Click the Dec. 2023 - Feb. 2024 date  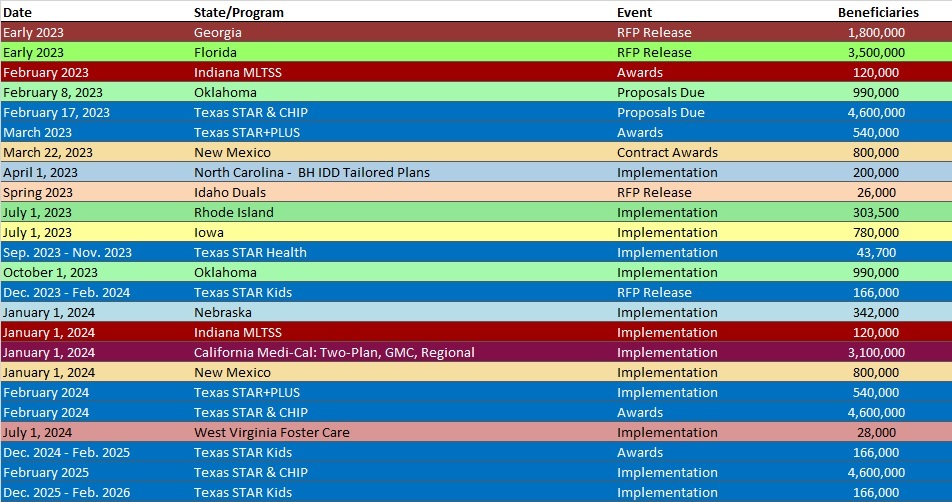click(67, 293)
